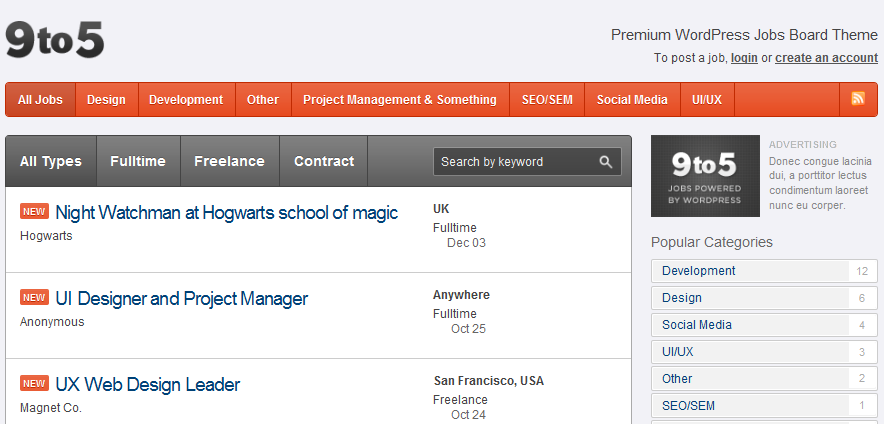Open Project Management & Something menu
The image size is (884, 424).
[400, 100]
